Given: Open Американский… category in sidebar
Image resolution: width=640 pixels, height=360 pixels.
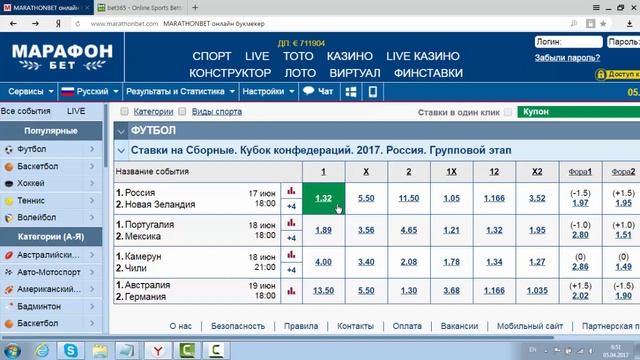Looking at the screenshot, I should pyautogui.click(x=51, y=289).
